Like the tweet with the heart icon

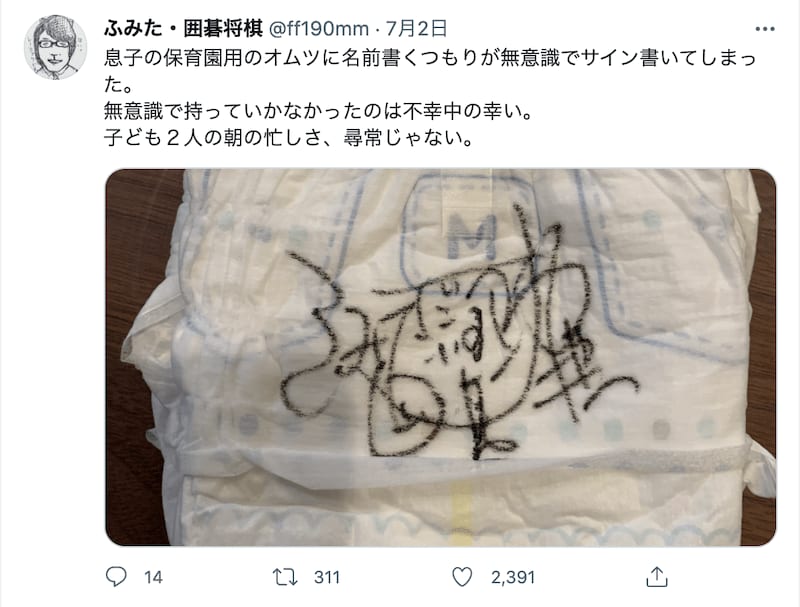462,577
